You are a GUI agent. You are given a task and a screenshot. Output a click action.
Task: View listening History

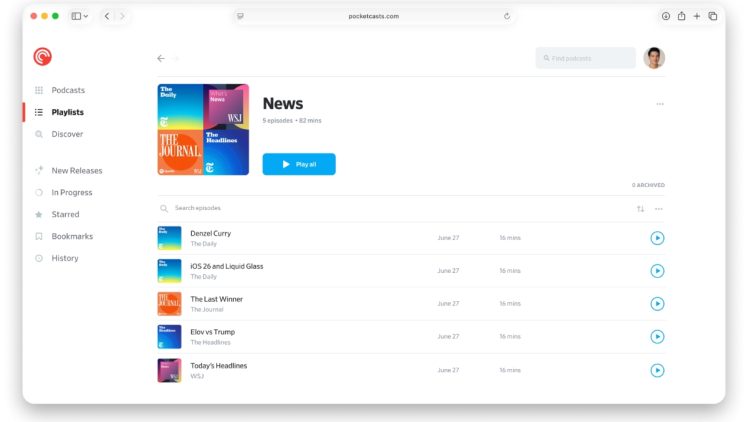tap(65, 258)
